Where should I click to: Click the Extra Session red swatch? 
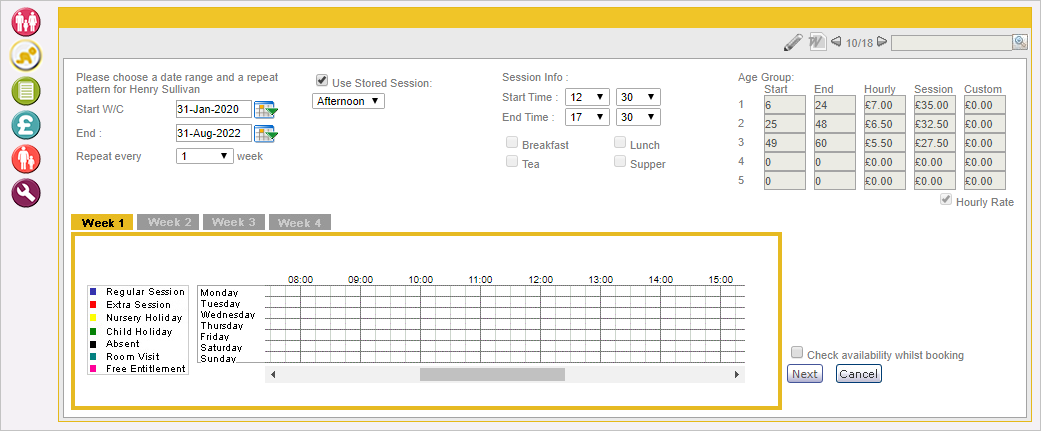[x=93, y=305]
